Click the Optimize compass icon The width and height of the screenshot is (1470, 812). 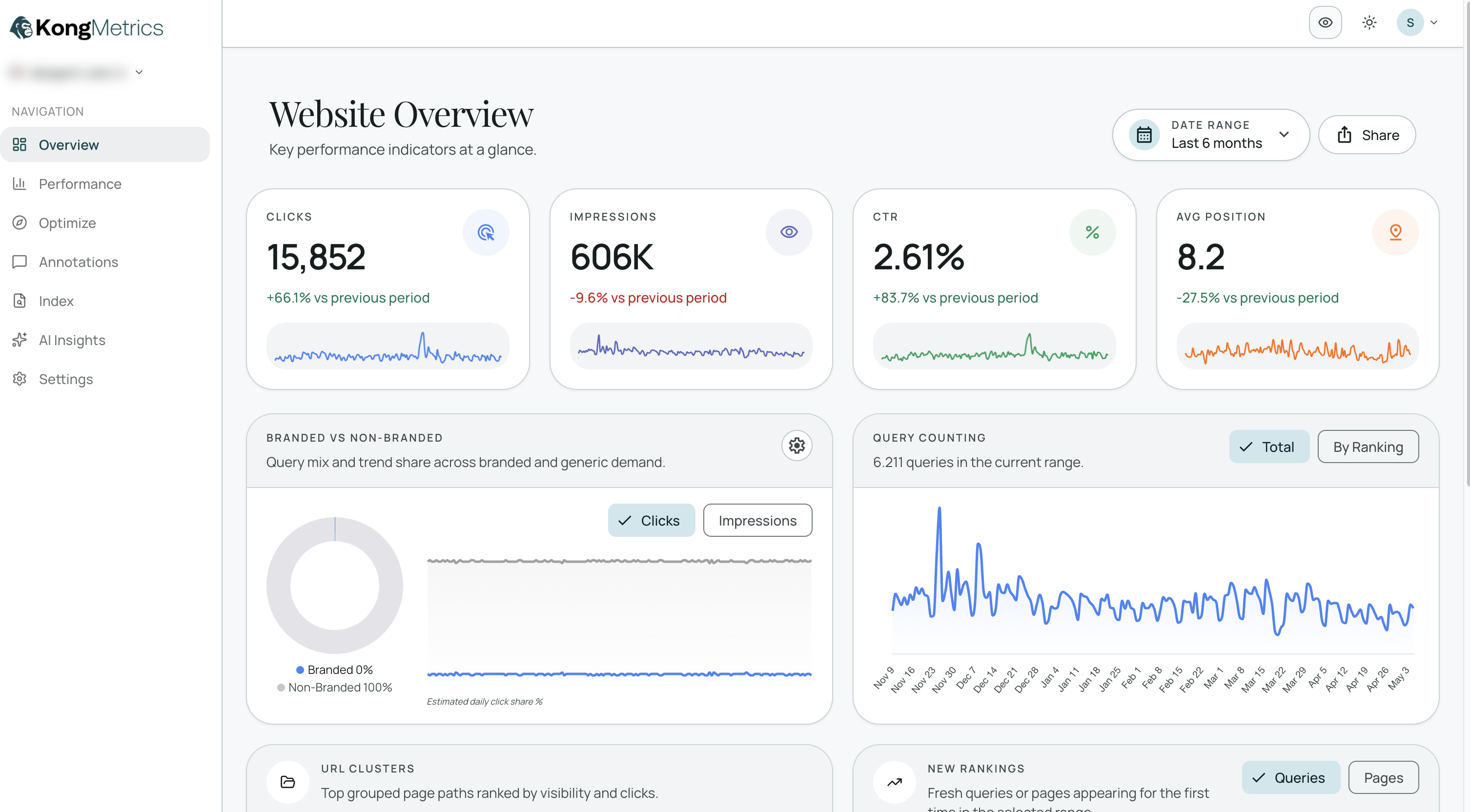point(20,223)
